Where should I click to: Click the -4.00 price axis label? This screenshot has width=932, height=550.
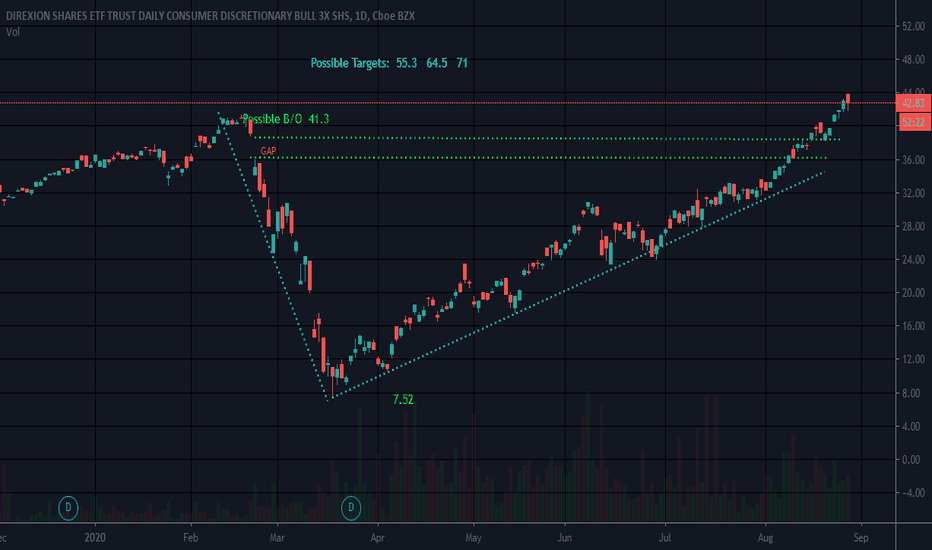(x=913, y=494)
